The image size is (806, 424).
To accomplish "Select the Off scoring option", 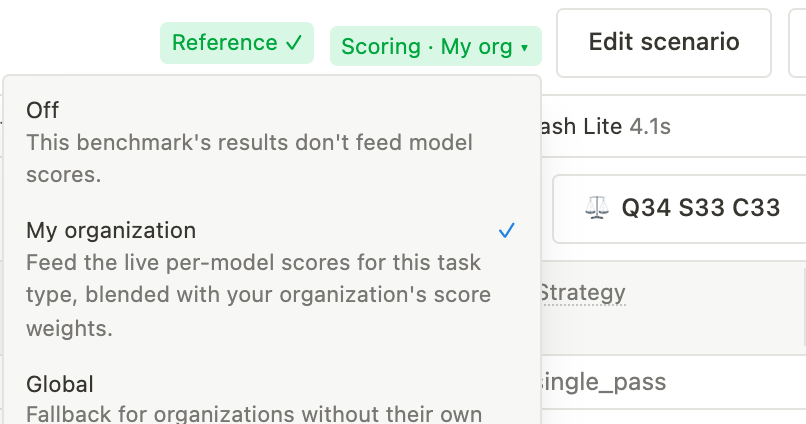I will [x=271, y=142].
